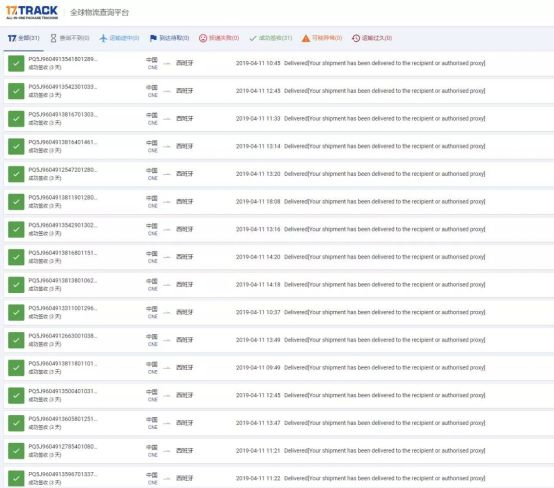Open the package delivered at 09:49
Image resolution: width=554 pixels, height=488 pixels.
(x=278, y=368)
